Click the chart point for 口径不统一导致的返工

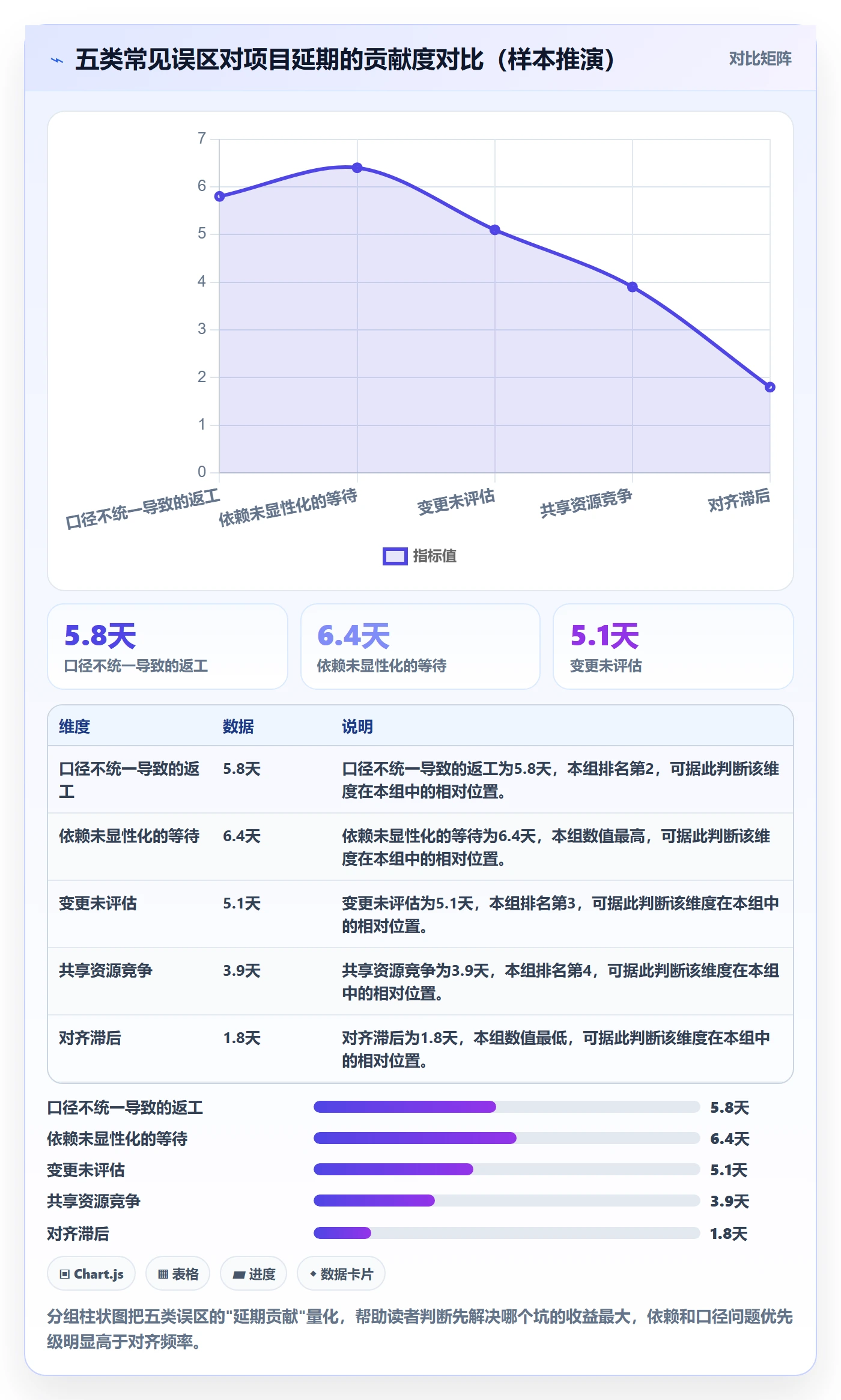coord(220,196)
